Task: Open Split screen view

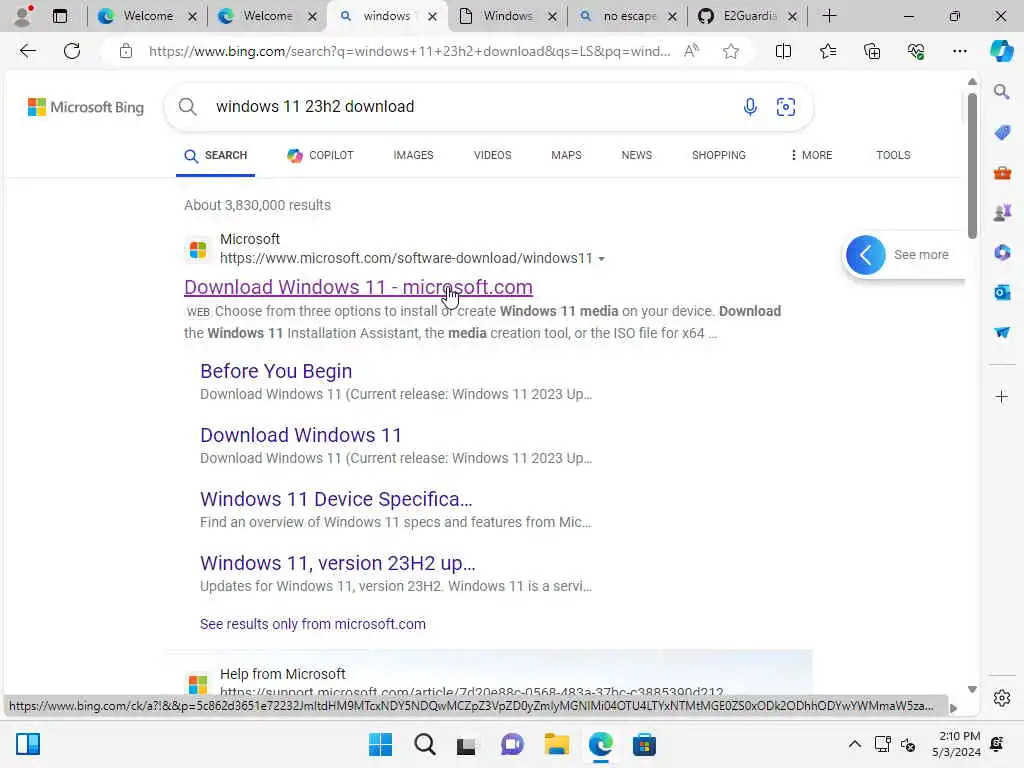Action: [783, 51]
